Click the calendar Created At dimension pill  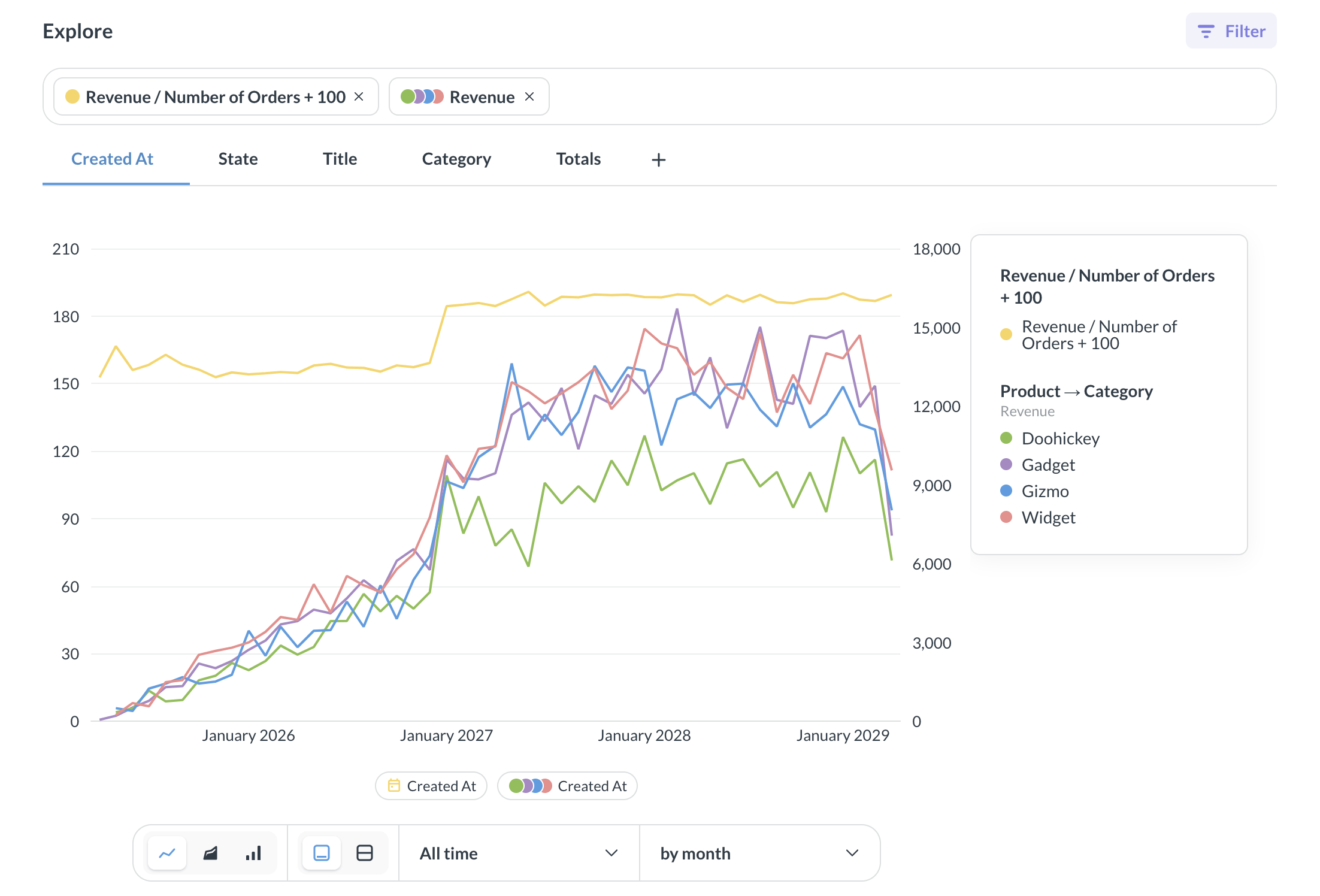tap(431, 786)
